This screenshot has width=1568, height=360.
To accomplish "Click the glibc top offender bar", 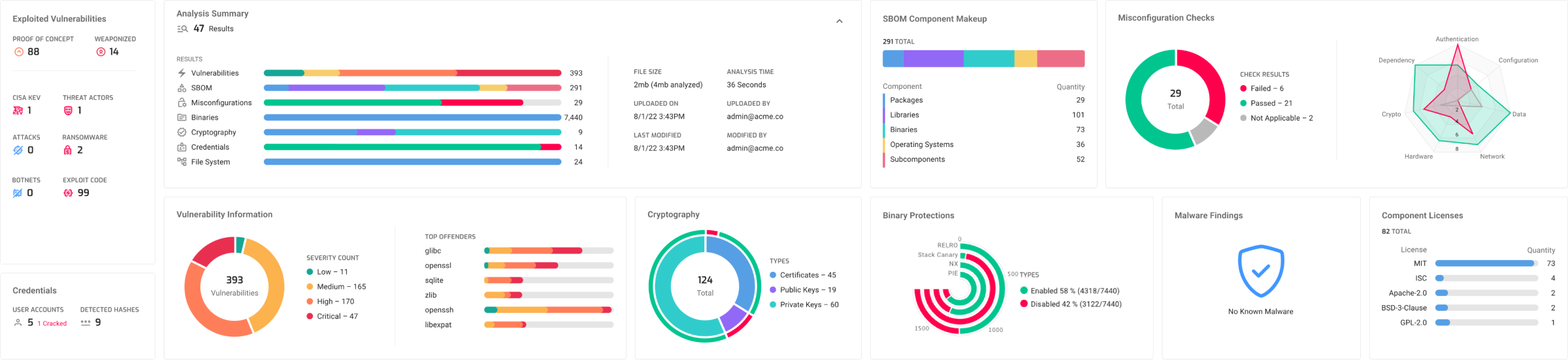I will tap(549, 251).
